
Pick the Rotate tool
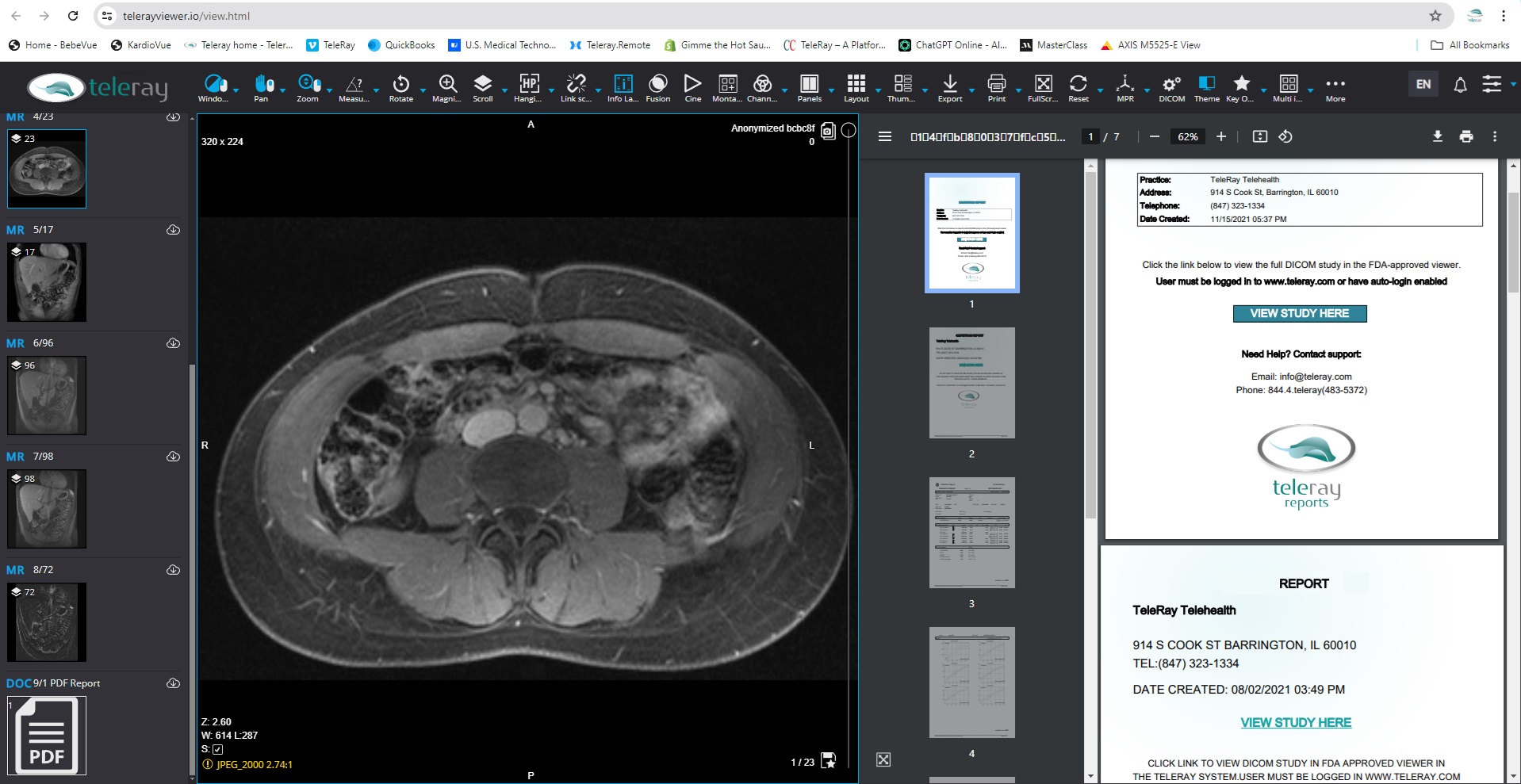(x=401, y=87)
